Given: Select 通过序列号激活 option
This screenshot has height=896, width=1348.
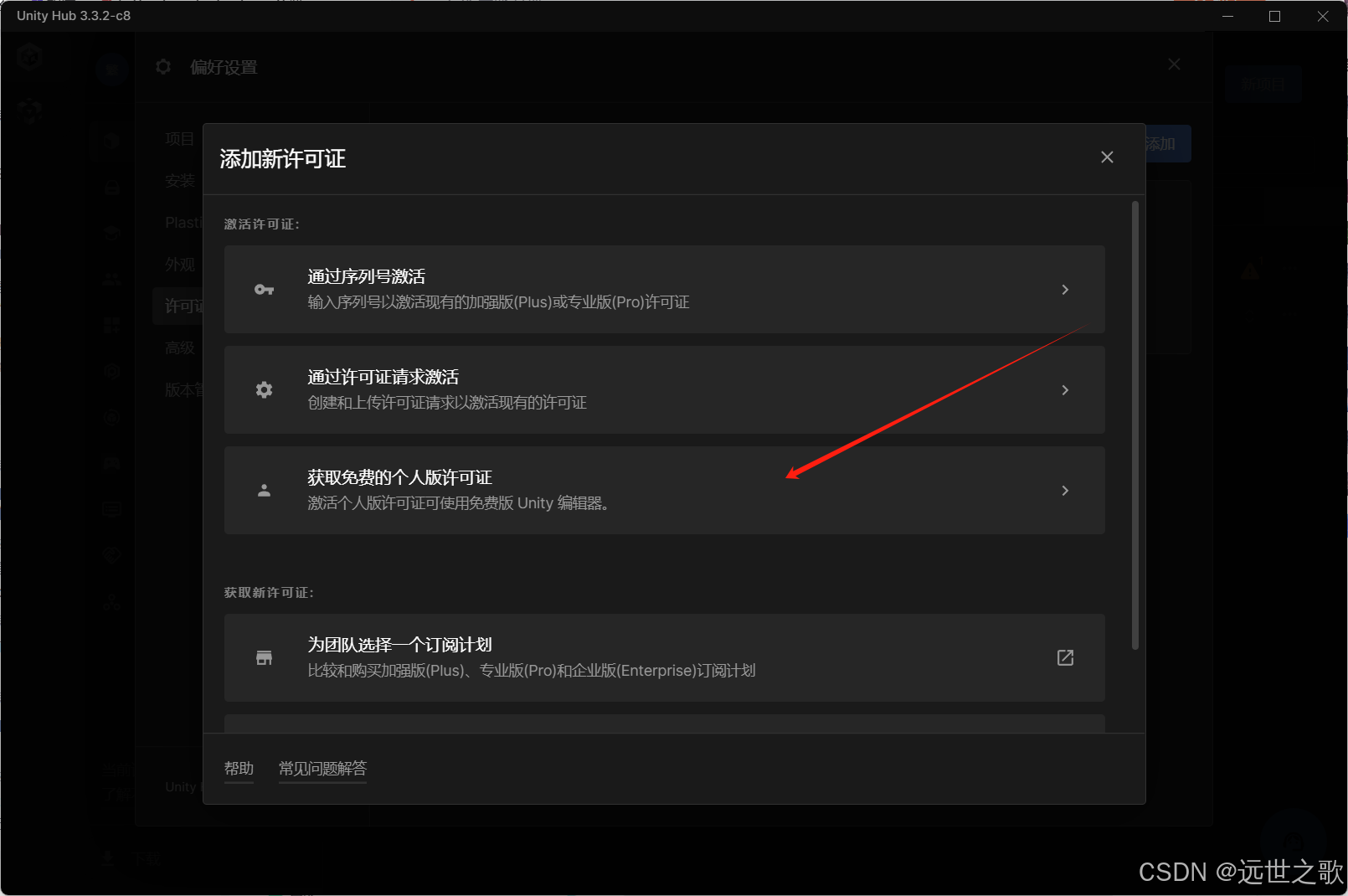Looking at the screenshot, I should pyautogui.click(x=664, y=289).
